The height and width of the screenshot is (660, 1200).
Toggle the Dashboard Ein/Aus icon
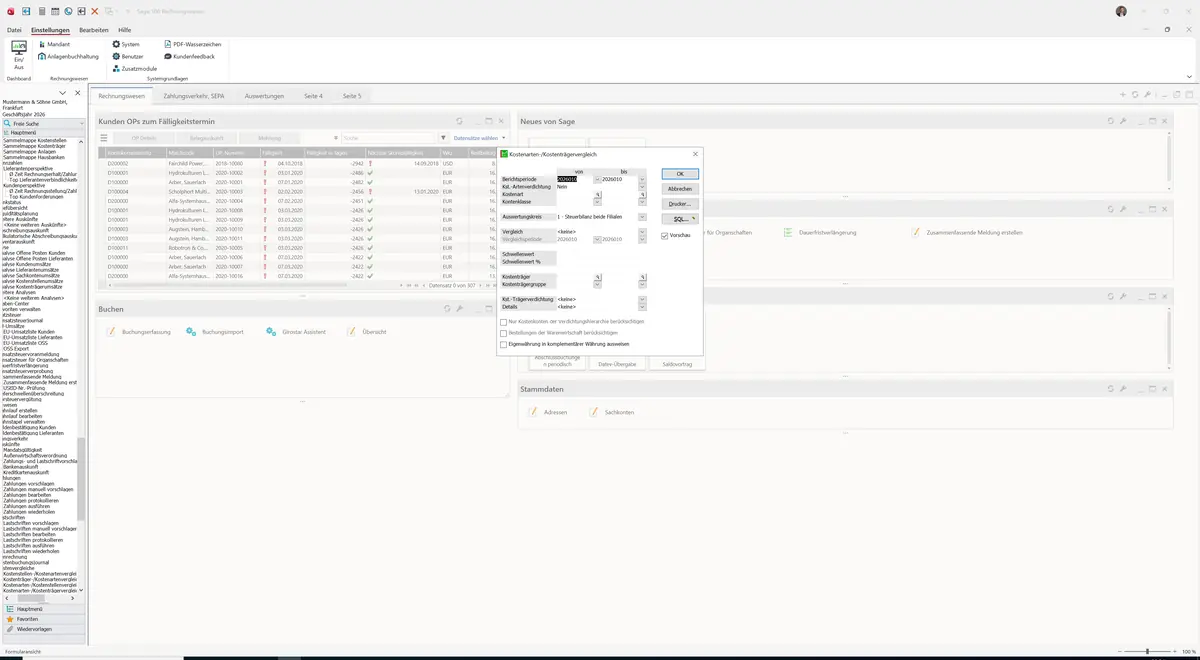pyautogui.click(x=18, y=54)
